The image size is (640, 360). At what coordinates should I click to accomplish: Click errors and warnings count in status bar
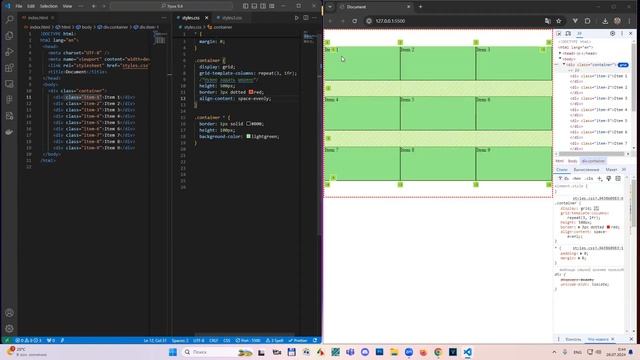click(28, 340)
